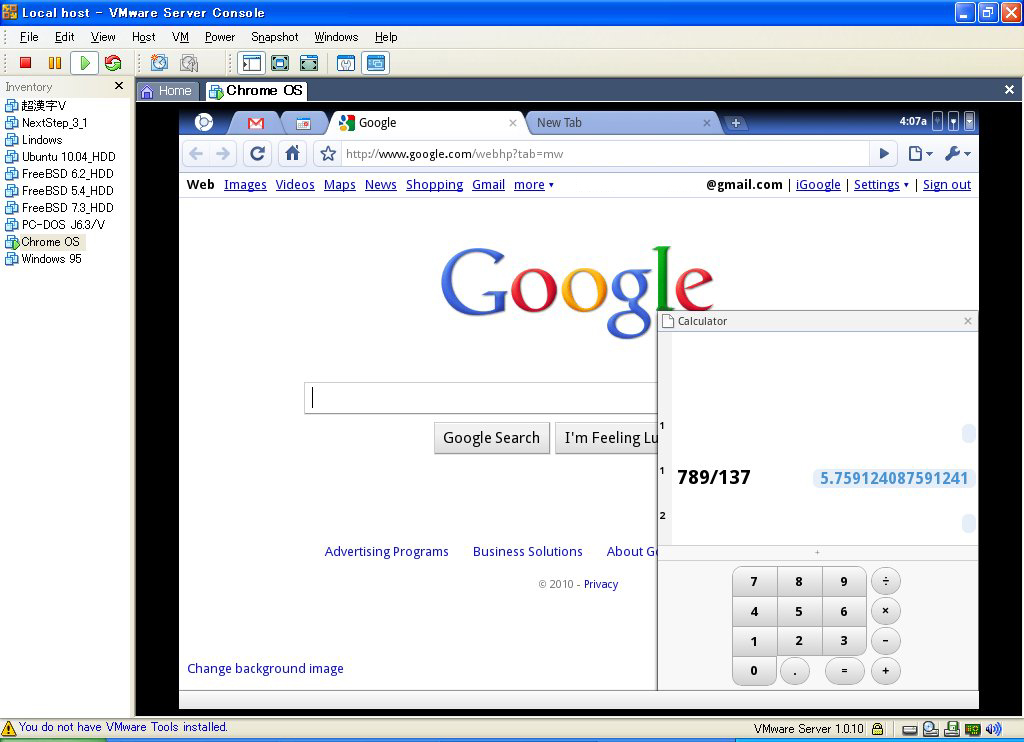Click the sound icon in VMware status bar

(x=993, y=729)
